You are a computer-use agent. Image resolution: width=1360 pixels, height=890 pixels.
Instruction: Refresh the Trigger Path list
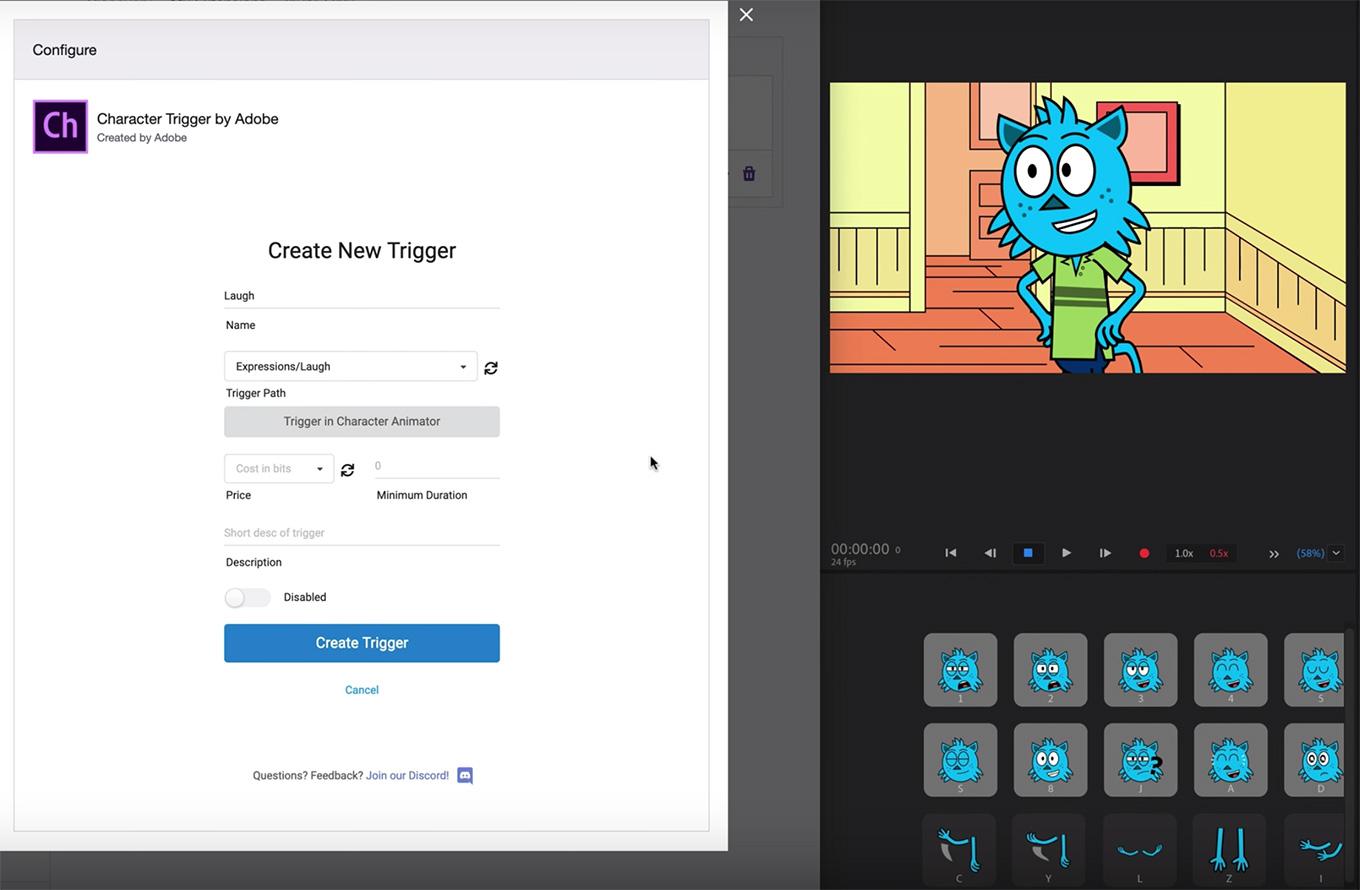click(x=491, y=368)
